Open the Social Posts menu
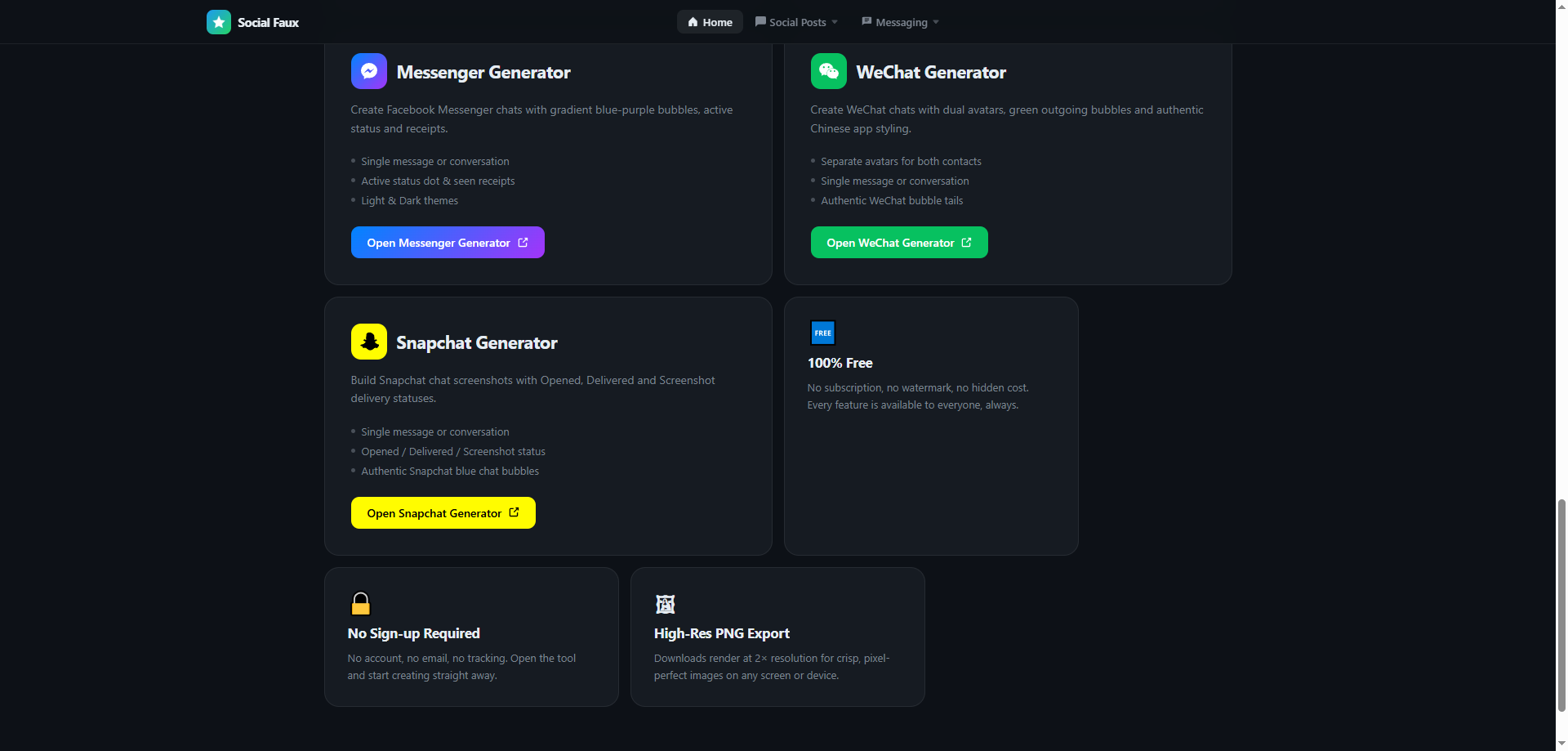This screenshot has width=1568, height=751. click(796, 22)
